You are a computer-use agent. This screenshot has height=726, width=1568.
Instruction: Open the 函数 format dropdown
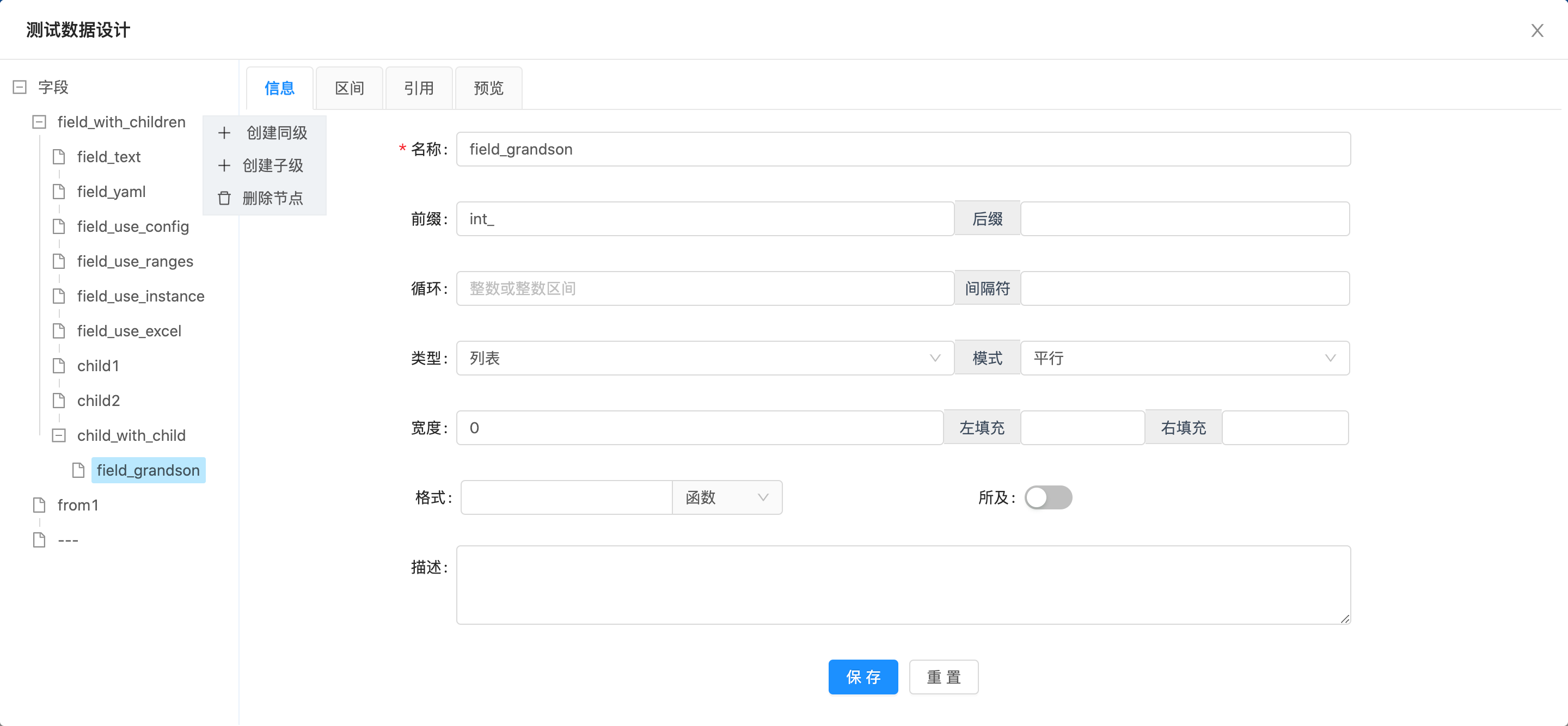coord(727,498)
